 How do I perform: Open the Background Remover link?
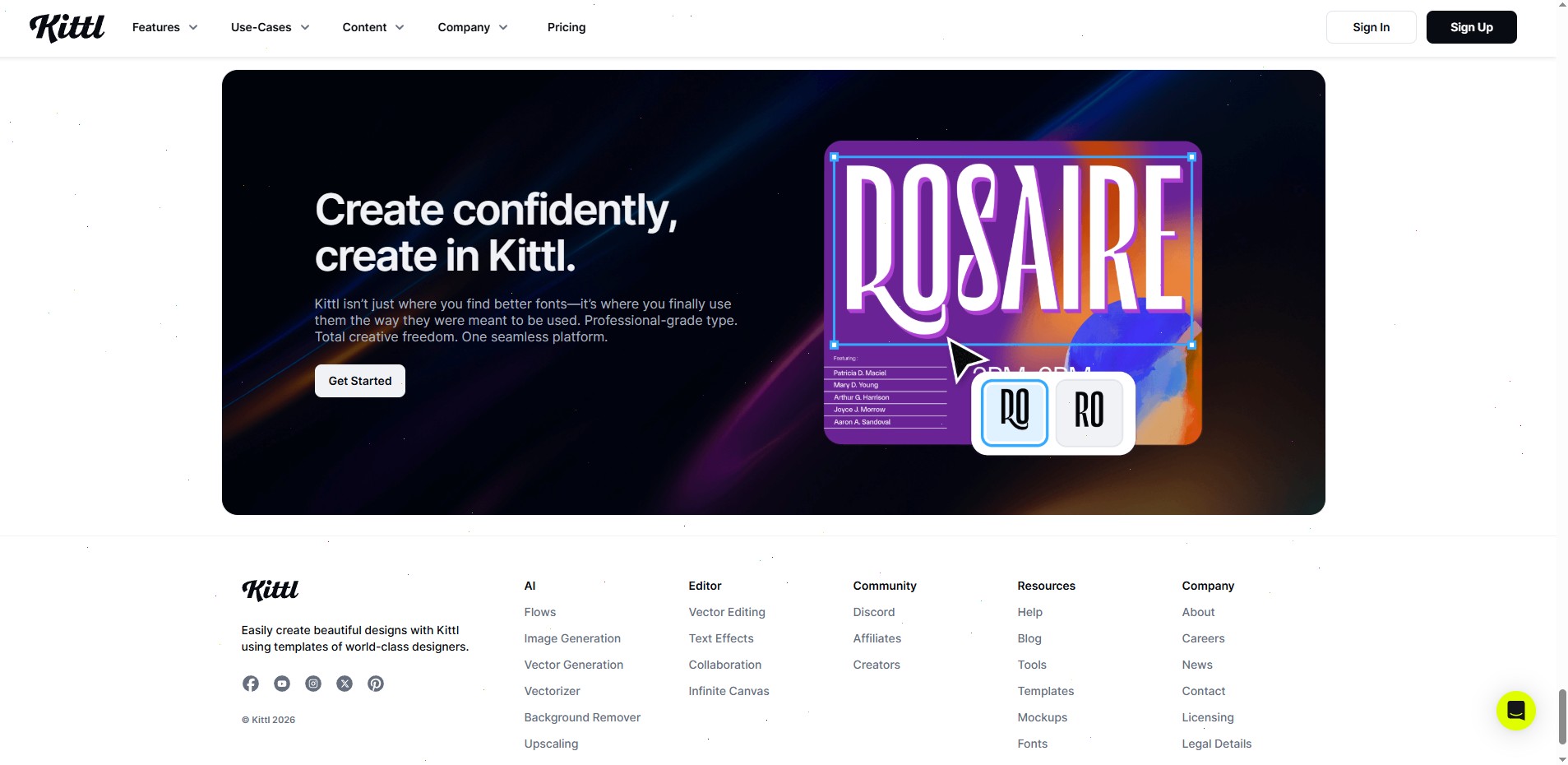coord(582,717)
